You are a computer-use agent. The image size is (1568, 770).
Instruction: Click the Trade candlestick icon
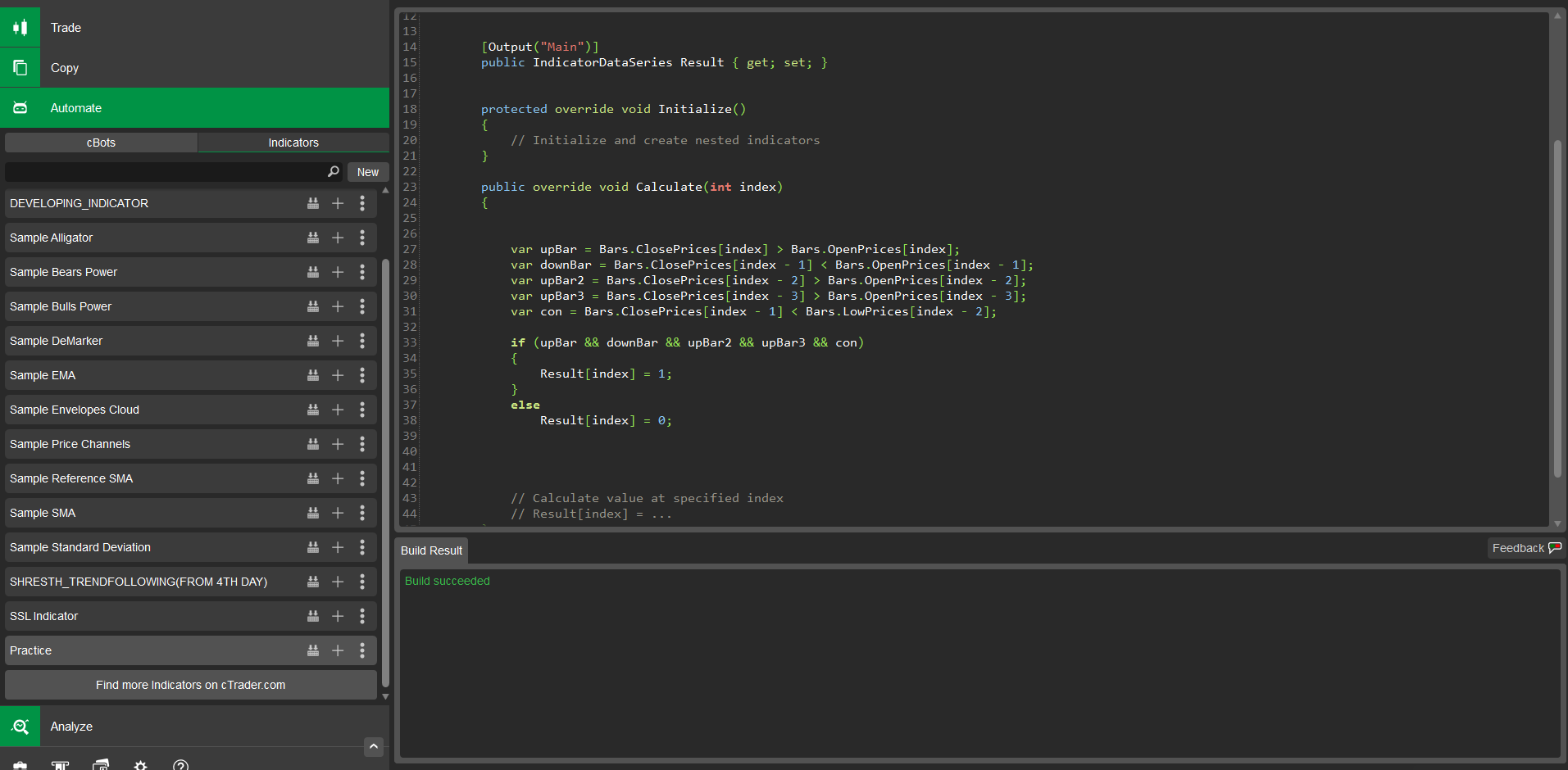click(20, 28)
